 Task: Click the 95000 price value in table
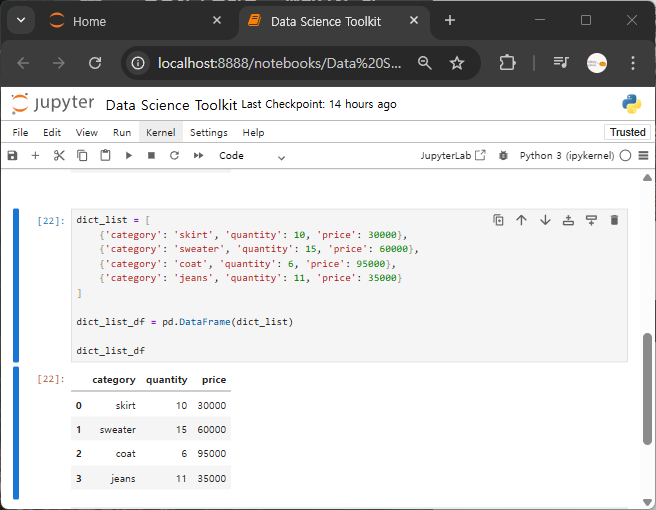[212, 454]
